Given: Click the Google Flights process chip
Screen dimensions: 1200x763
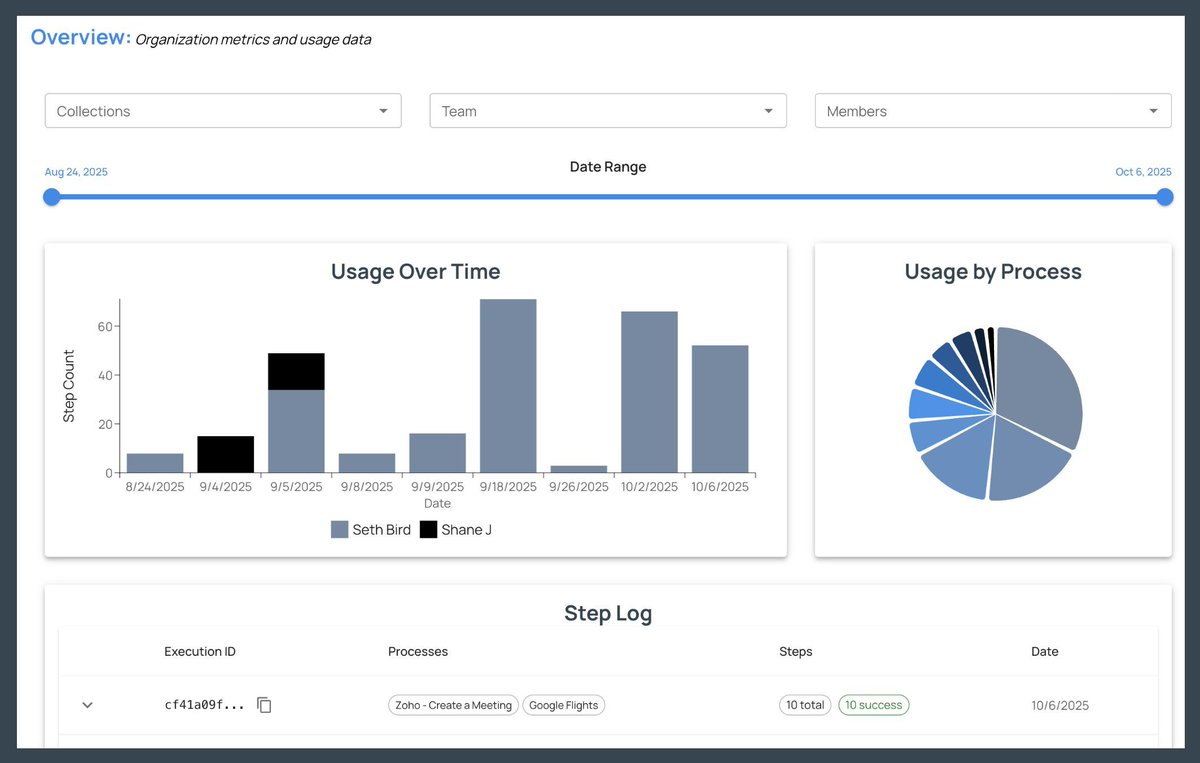Looking at the screenshot, I should tap(563, 705).
